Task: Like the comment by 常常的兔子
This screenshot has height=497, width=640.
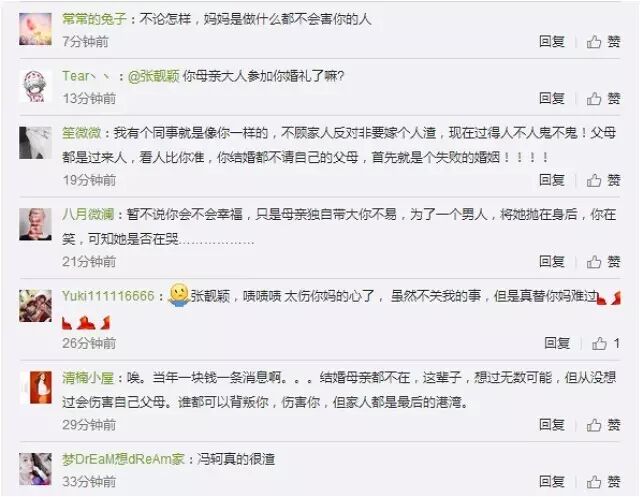Action: (x=603, y=41)
